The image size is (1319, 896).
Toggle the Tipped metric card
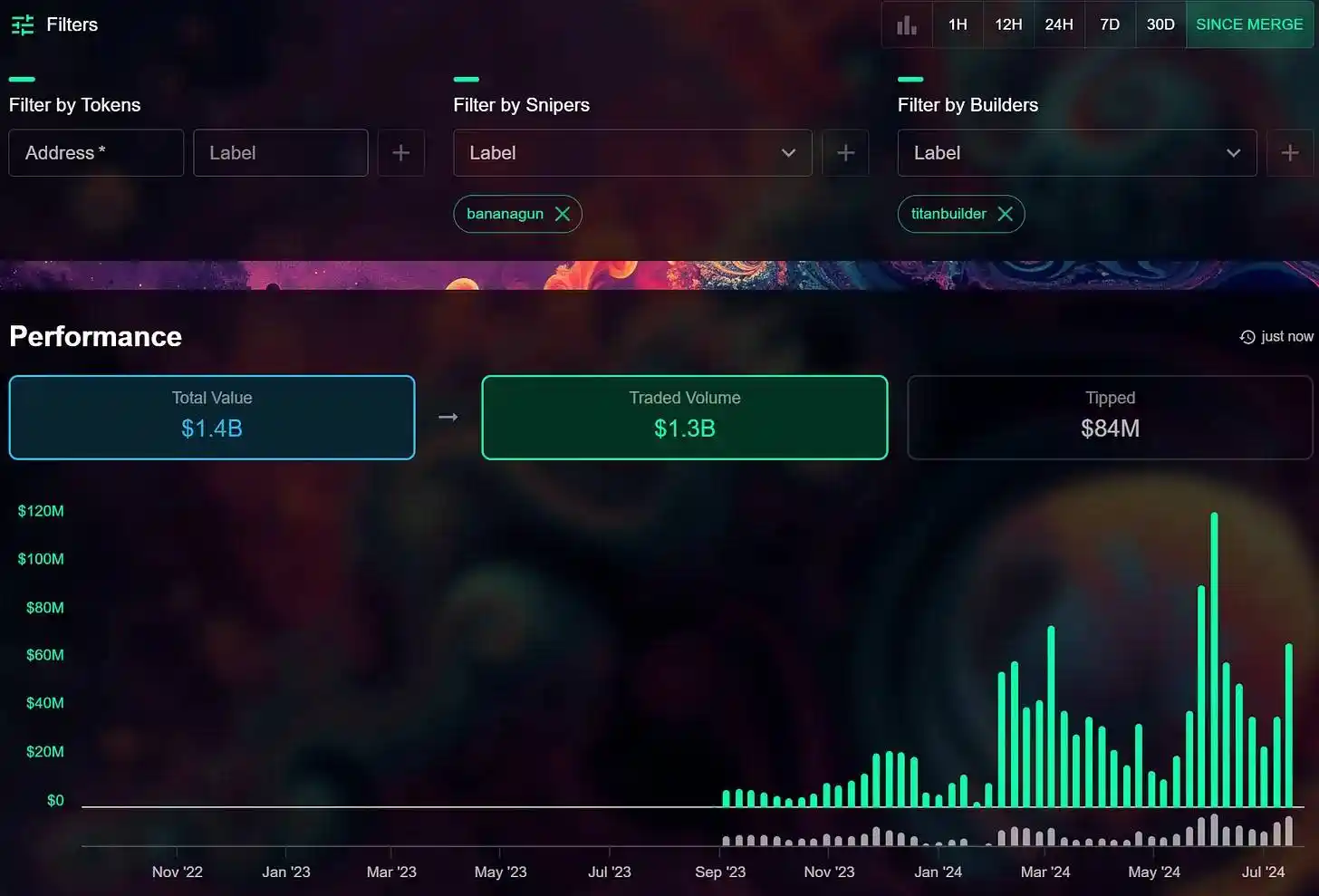pos(1110,417)
